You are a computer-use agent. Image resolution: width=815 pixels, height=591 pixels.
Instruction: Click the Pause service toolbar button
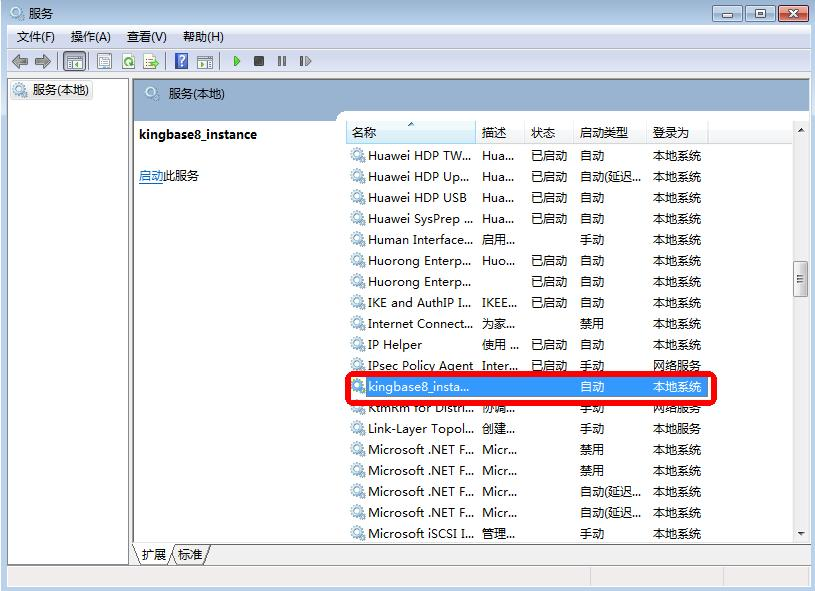point(282,61)
